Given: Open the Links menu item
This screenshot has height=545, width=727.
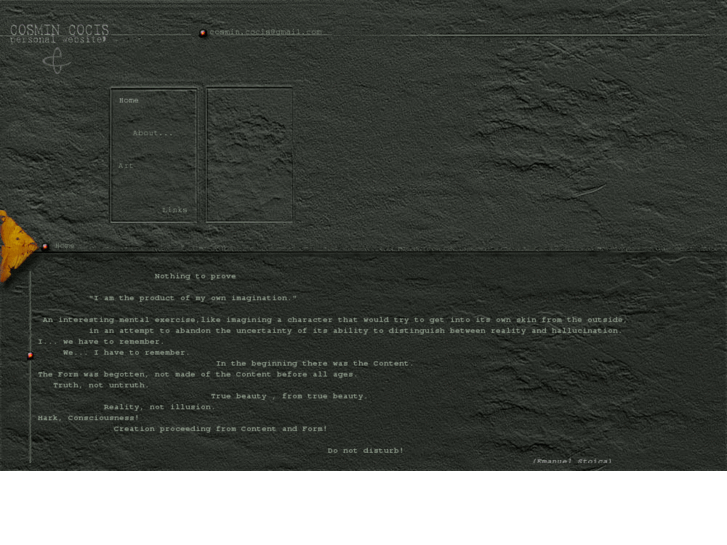Looking at the screenshot, I should [175, 210].
